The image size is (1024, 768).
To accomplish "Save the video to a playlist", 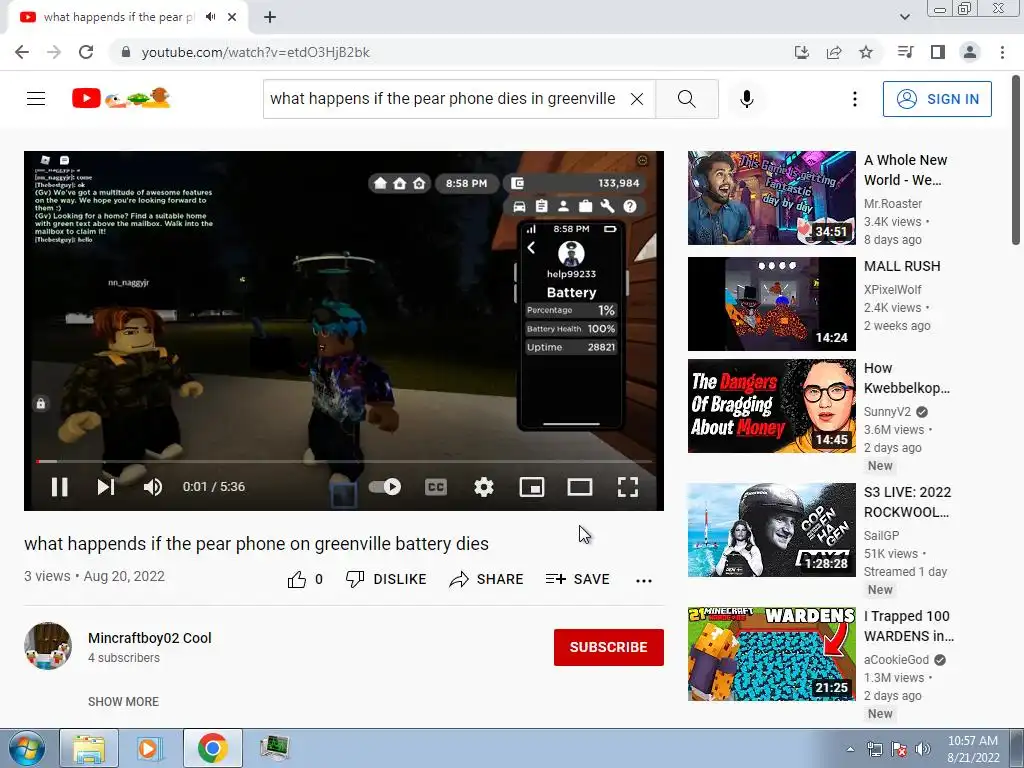I will 578,579.
